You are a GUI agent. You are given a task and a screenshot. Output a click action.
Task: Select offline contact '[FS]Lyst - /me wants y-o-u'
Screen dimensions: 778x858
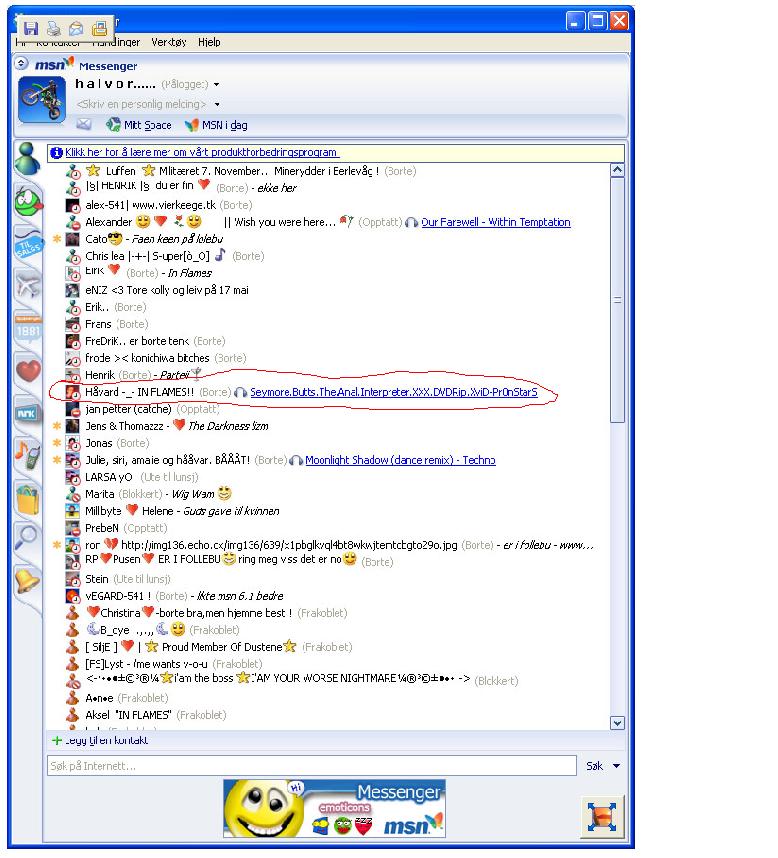point(164,664)
